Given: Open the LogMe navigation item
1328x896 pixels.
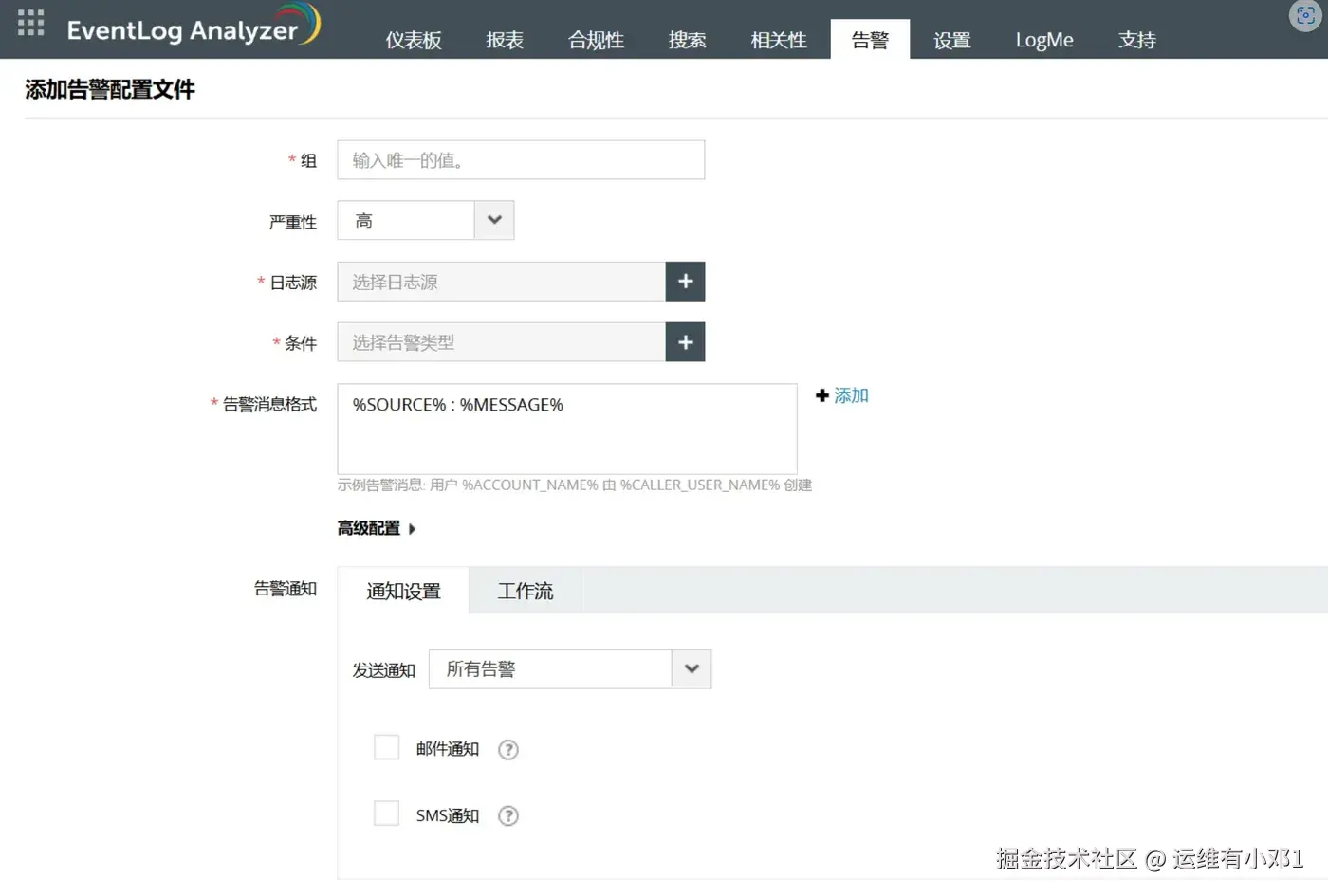Looking at the screenshot, I should click(1043, 40).
